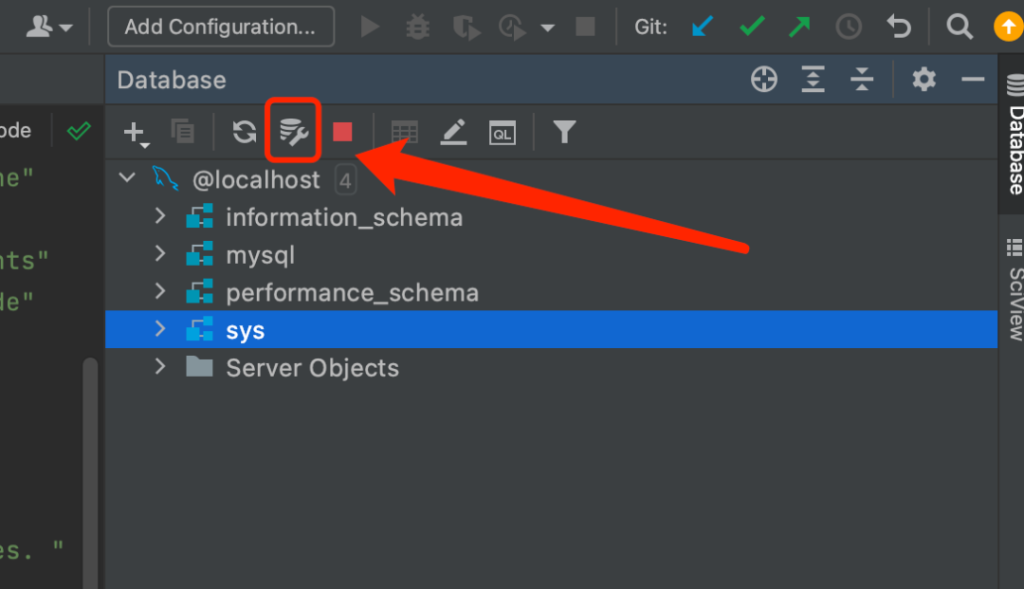Image resolution: width=1024 pixels, height=589 pixels.
Task: Collapse the @localhost data source tree
Action: pyautogui.click(x=127, y=179)
